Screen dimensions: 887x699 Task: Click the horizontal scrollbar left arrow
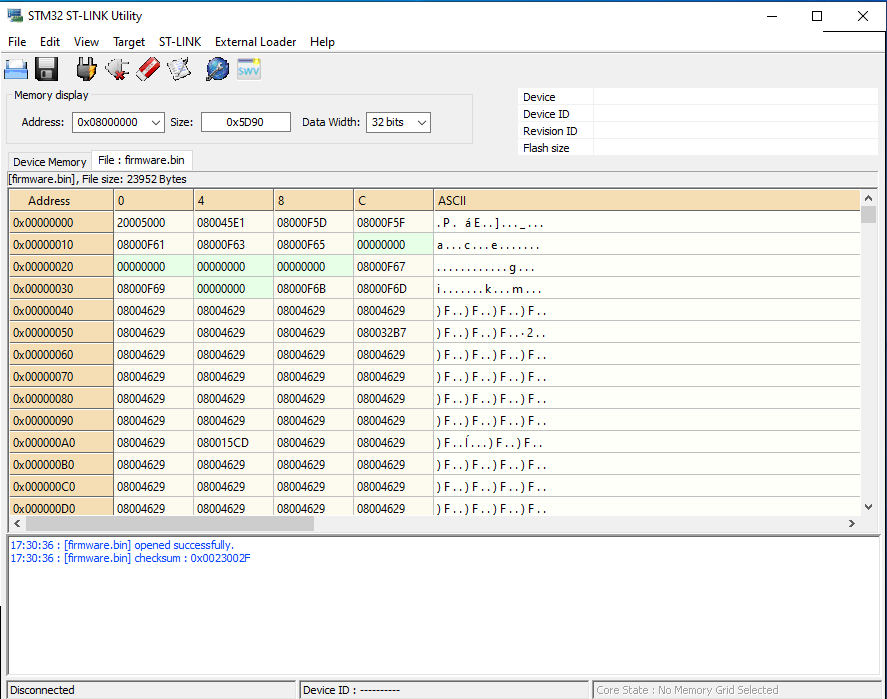click(17, 524)
